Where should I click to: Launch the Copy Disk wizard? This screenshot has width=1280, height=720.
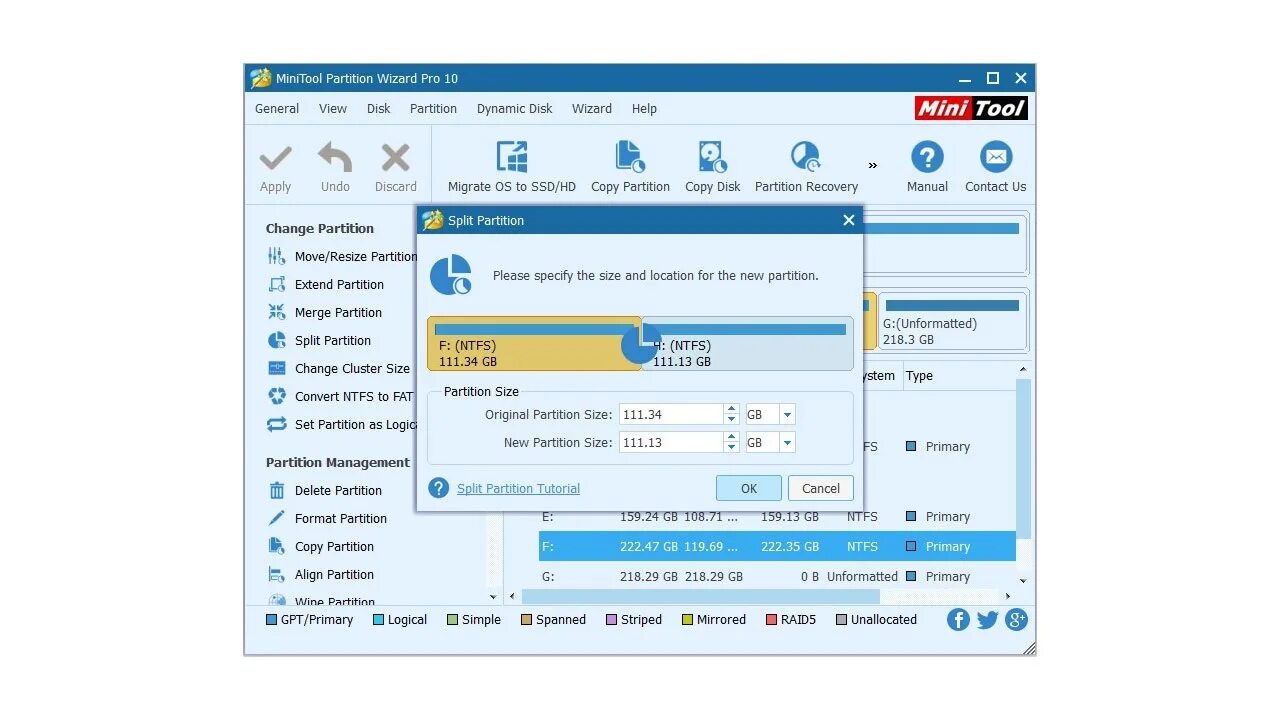point(713,167)
